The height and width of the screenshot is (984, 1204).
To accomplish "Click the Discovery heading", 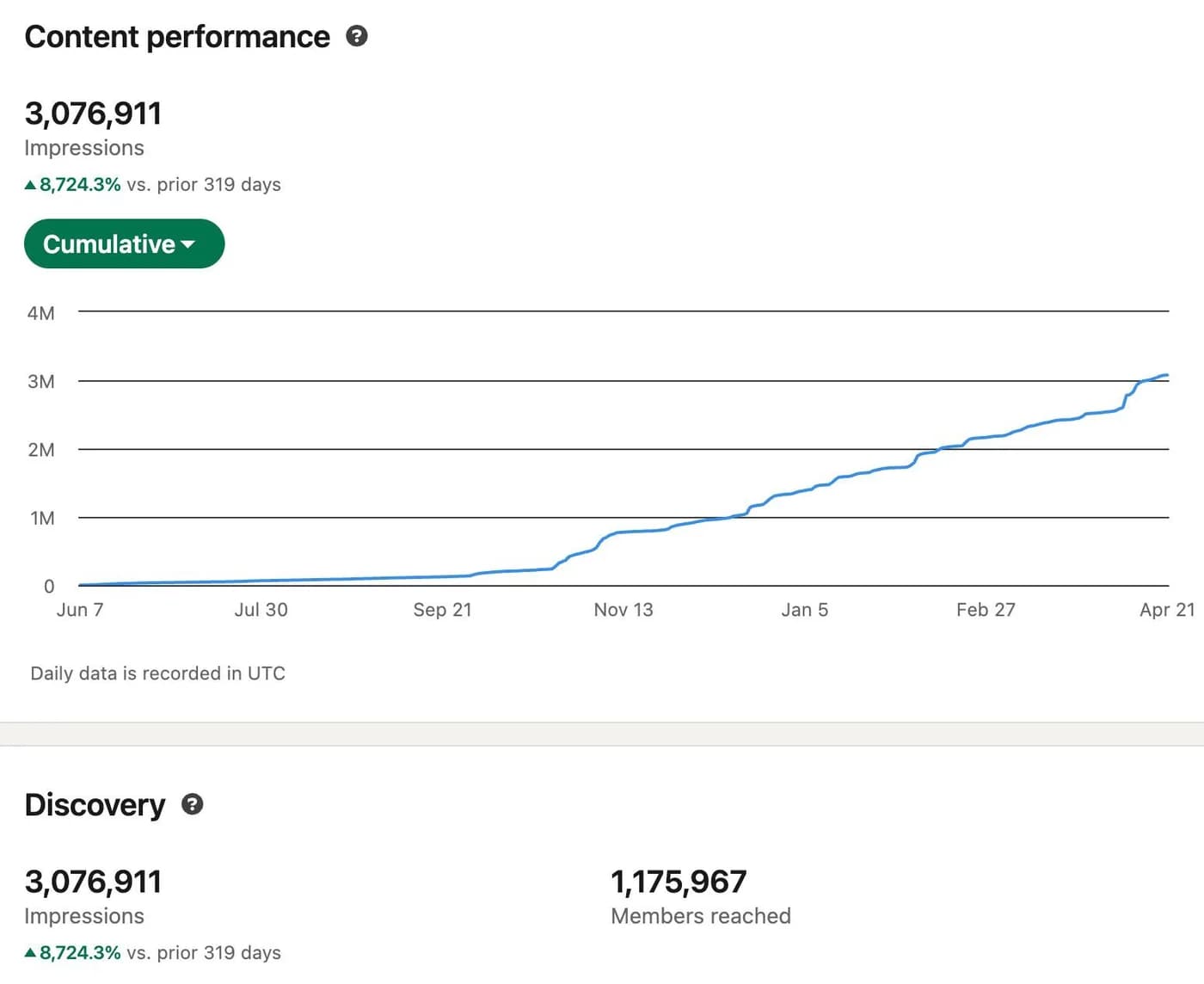I will [x=95, y=805].
